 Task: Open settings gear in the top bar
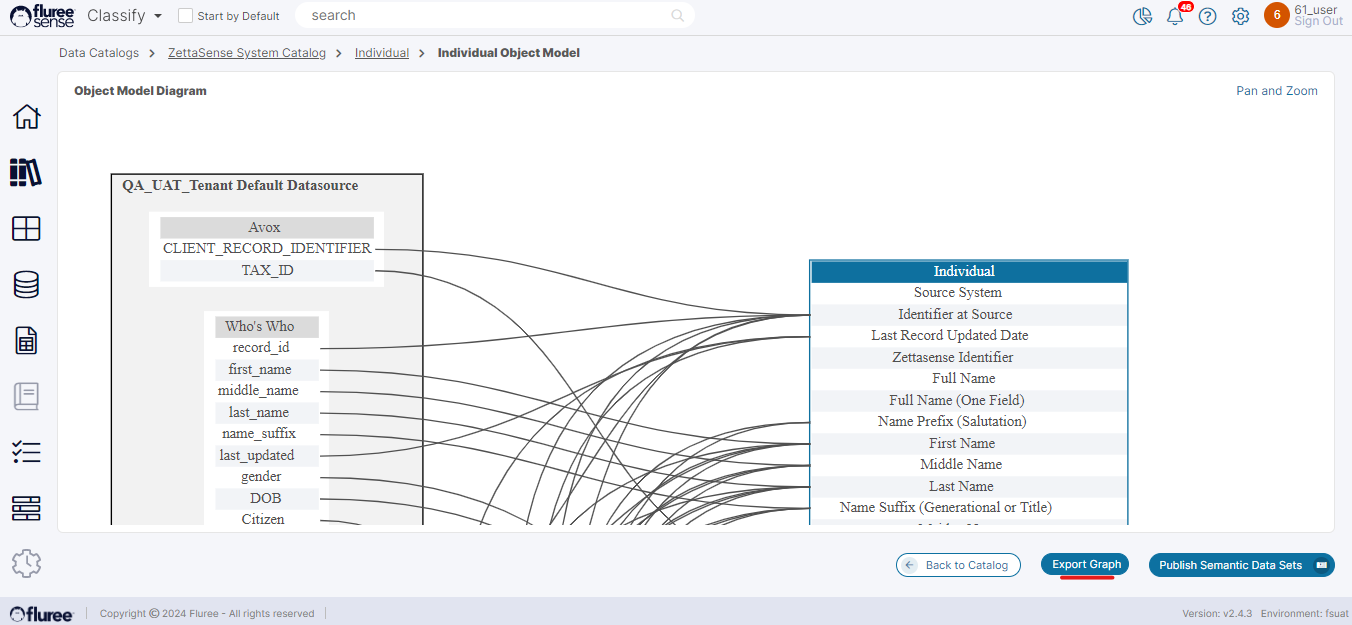point(1241,16)
